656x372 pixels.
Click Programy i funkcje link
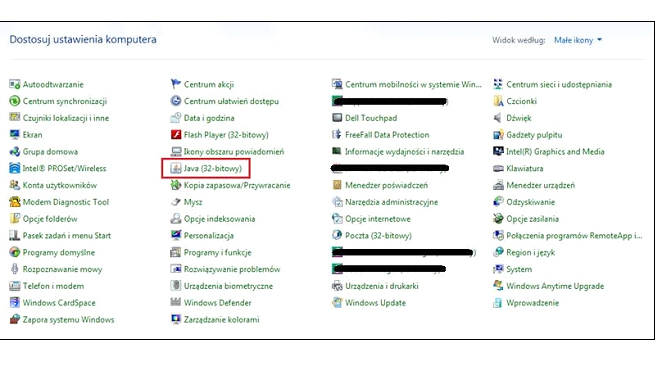218,252
